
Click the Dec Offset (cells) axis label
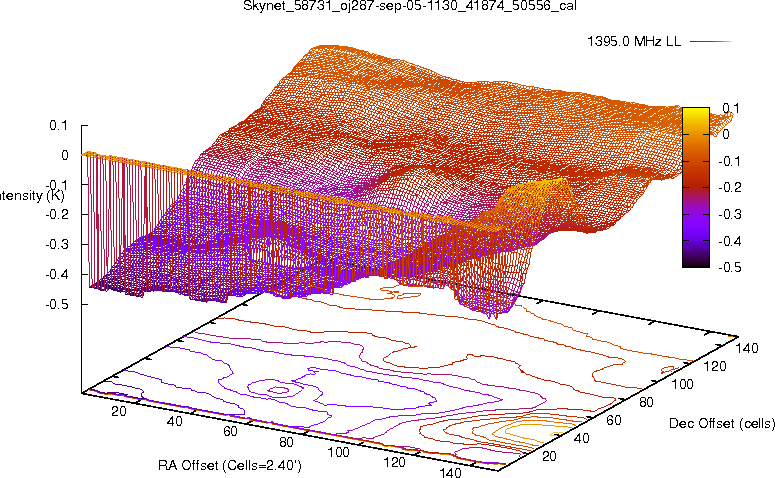point(722,424)
